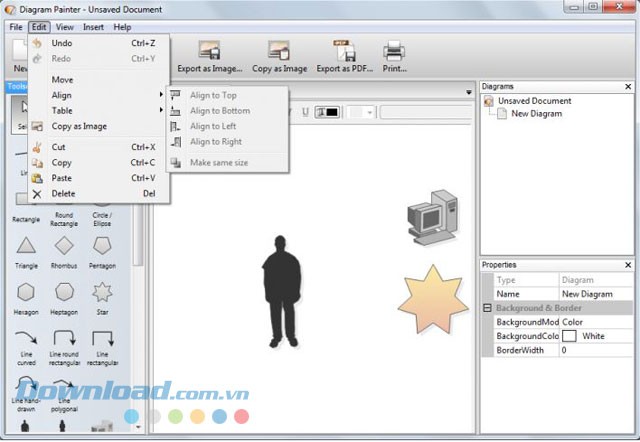Collapse the Background & Border property group

coord(487,309)
